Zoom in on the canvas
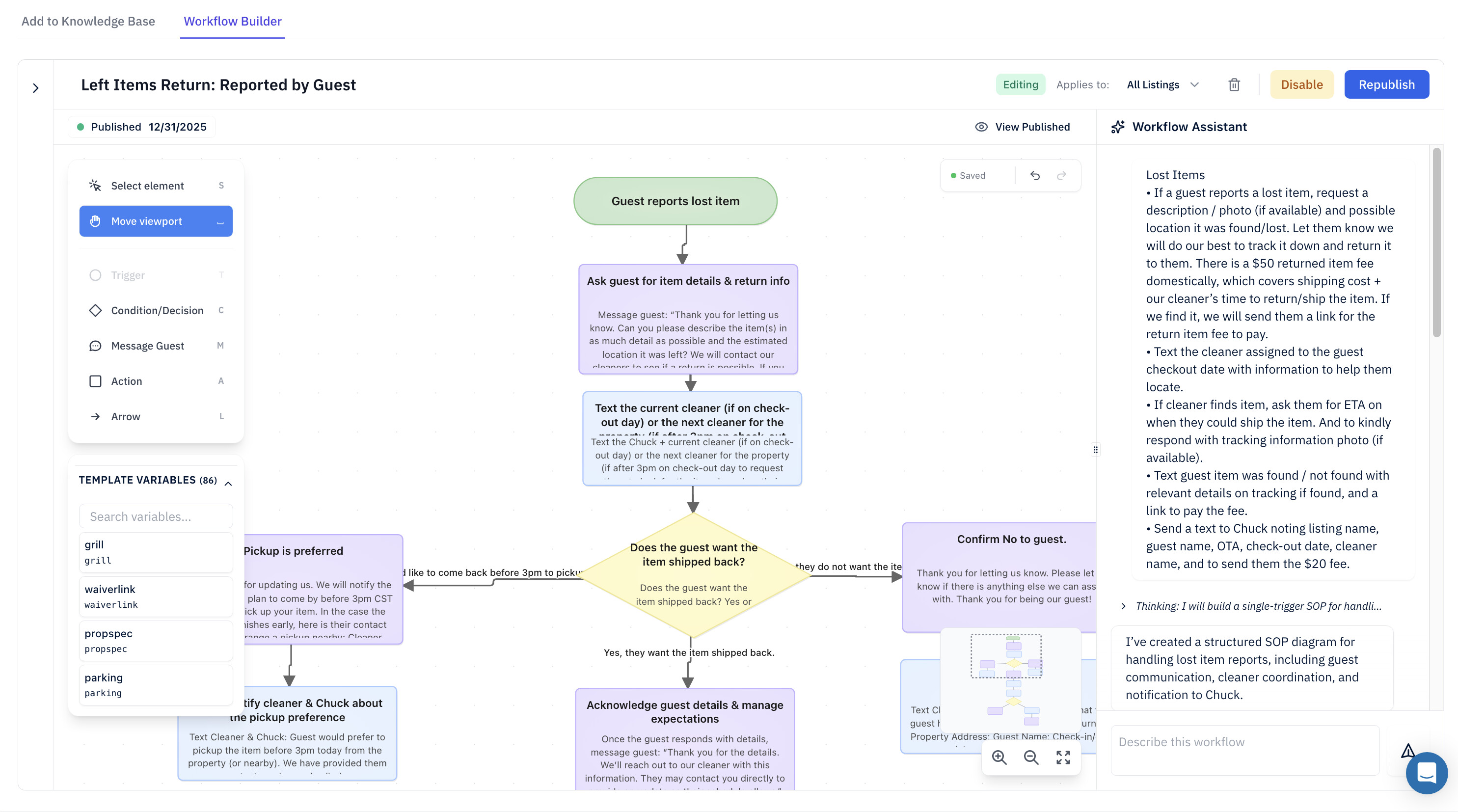 pyautogui.click(x=999, y=757)
